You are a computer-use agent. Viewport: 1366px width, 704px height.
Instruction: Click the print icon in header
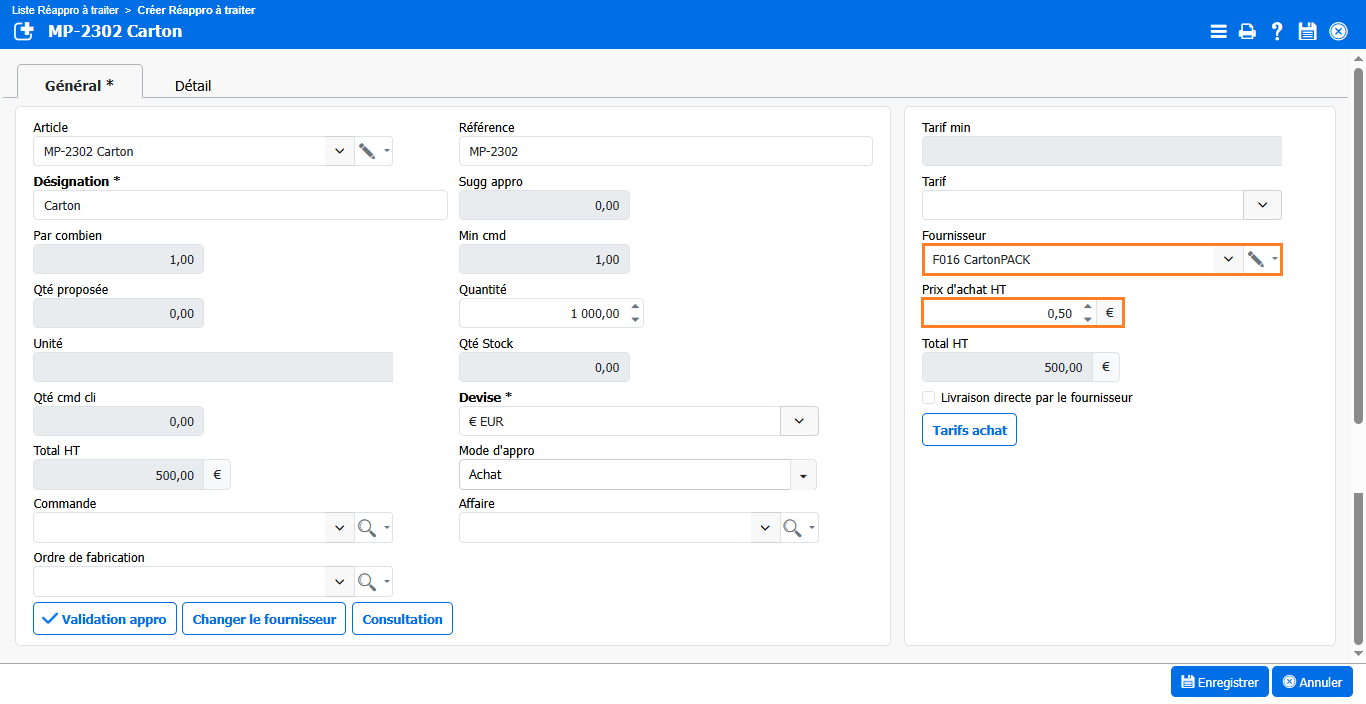pyautogui.click(x=1247, y=31)
